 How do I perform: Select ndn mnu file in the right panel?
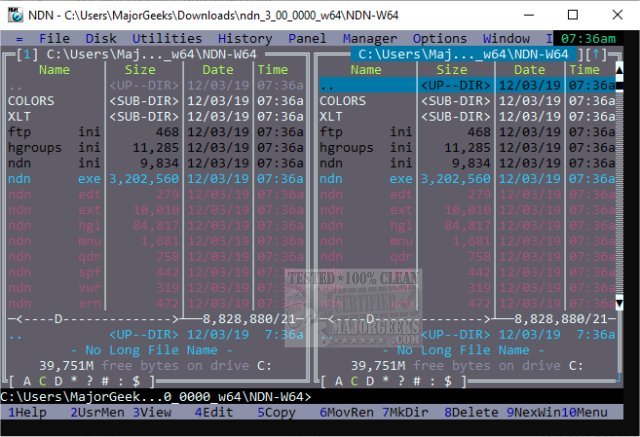[467, 241]
